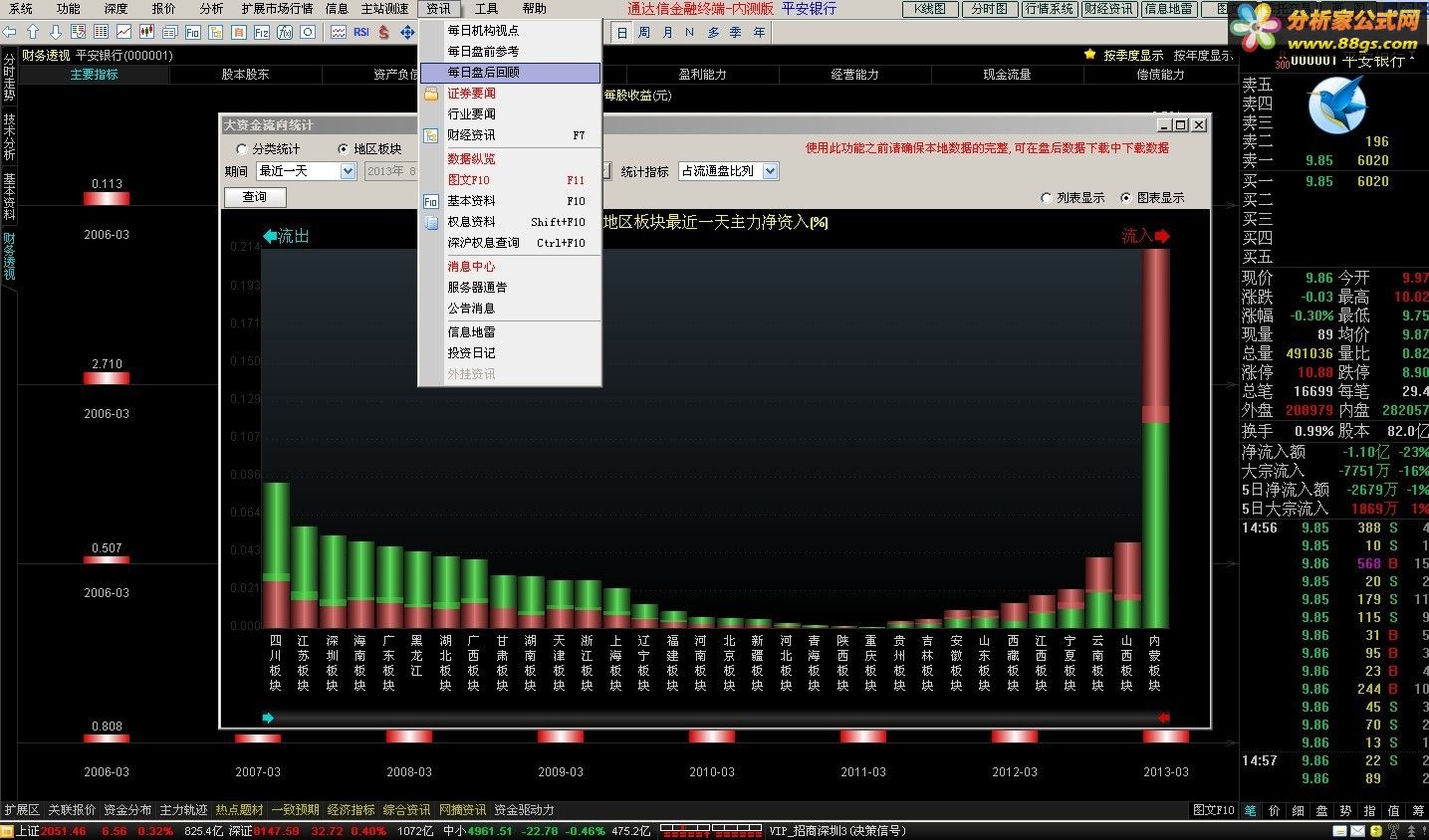The image size is (1429, 840).
Task: Choose 每日机构视点 menu entry
Action: click(x=510, y=31)
